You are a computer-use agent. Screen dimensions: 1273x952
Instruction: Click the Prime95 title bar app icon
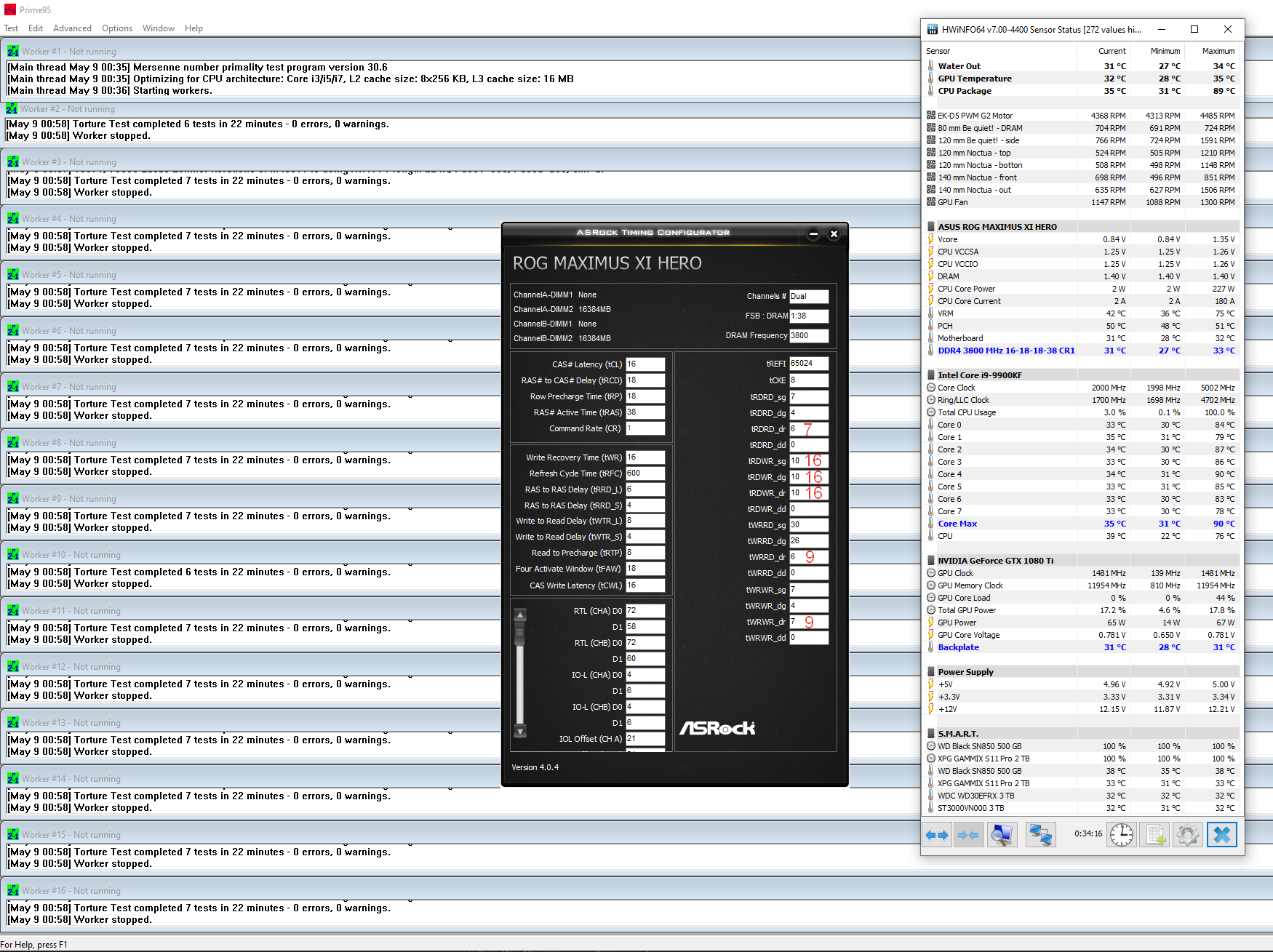point(10,10)
